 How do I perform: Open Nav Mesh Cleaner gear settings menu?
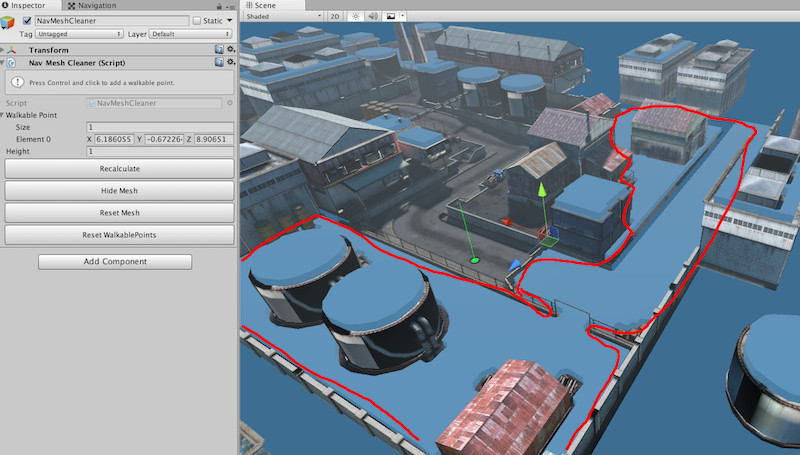click(231, 62)
